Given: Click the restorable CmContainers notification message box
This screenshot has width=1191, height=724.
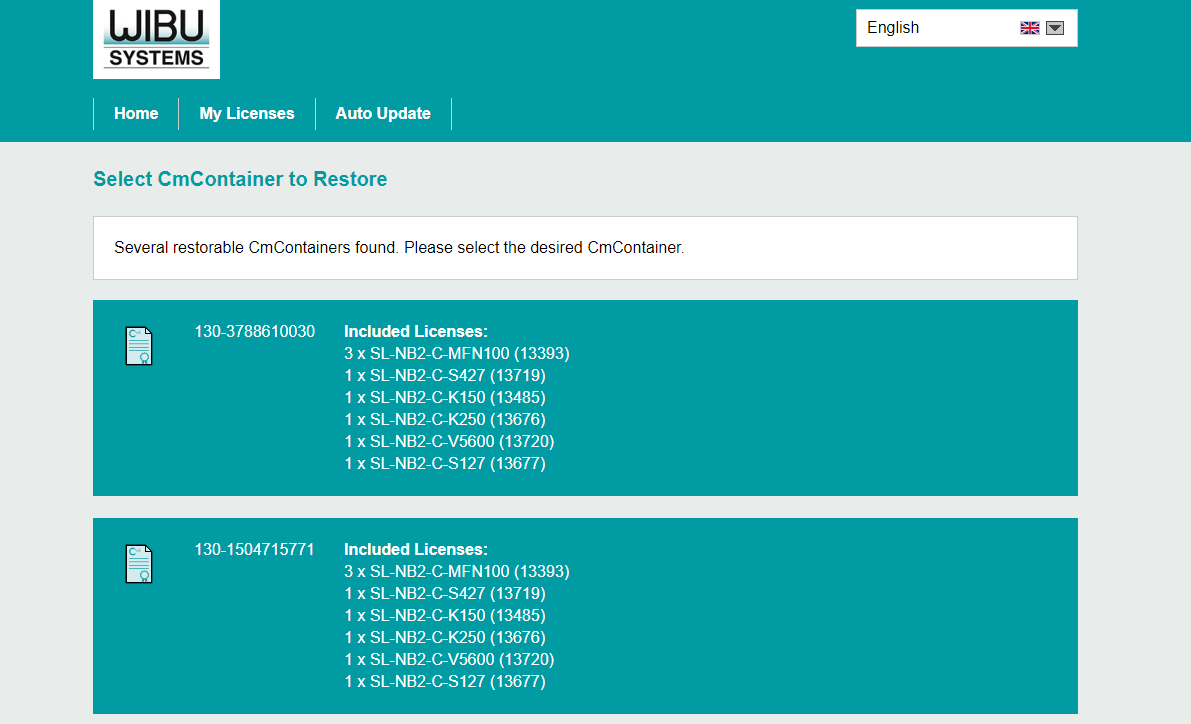Looking at the screenshot, I should click(585, 247).
